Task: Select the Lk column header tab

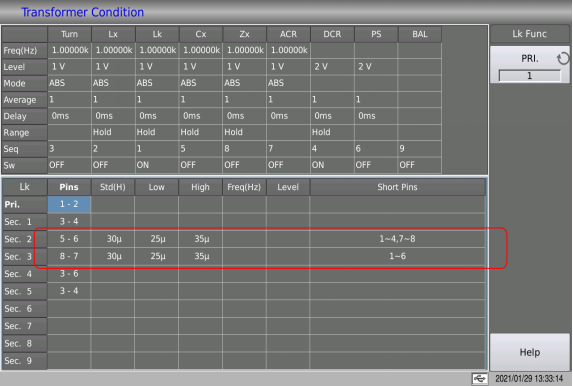Action: (157, 34)
